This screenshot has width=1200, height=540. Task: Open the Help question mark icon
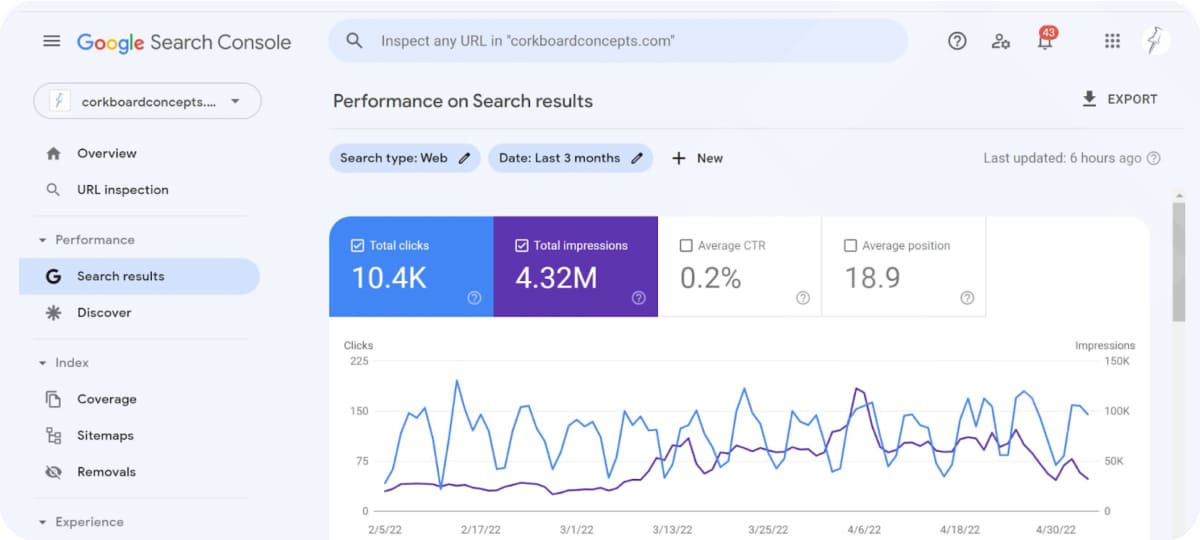coord(957,41)
